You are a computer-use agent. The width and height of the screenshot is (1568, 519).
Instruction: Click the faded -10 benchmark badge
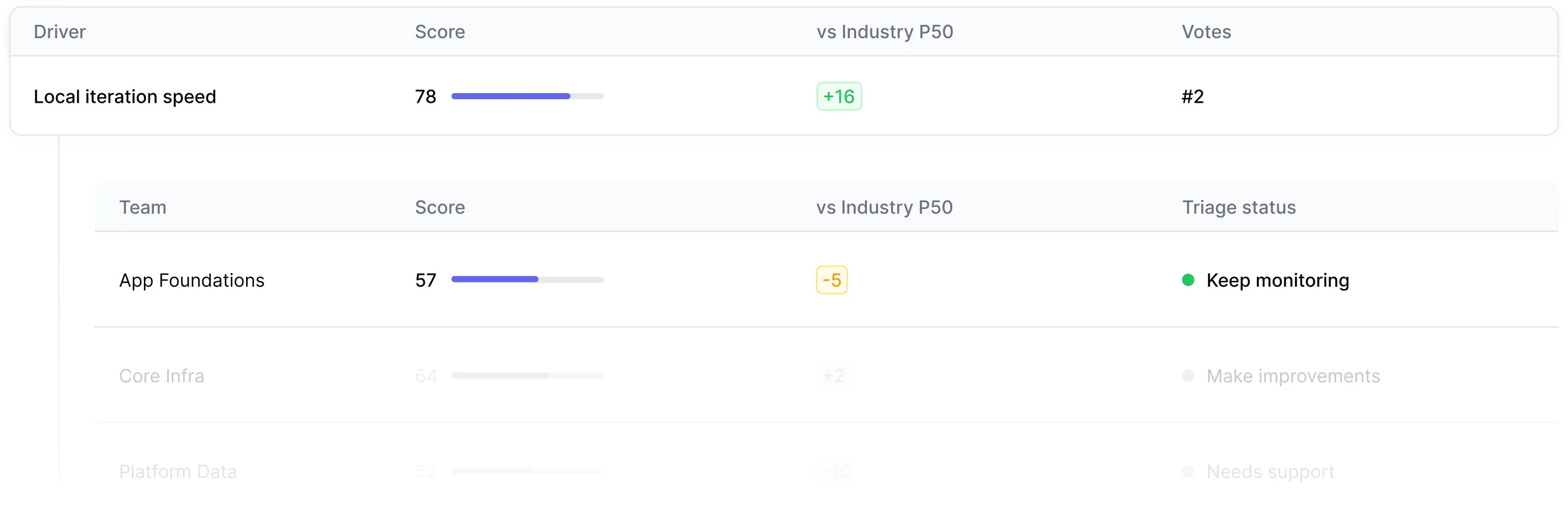point(836,472)
